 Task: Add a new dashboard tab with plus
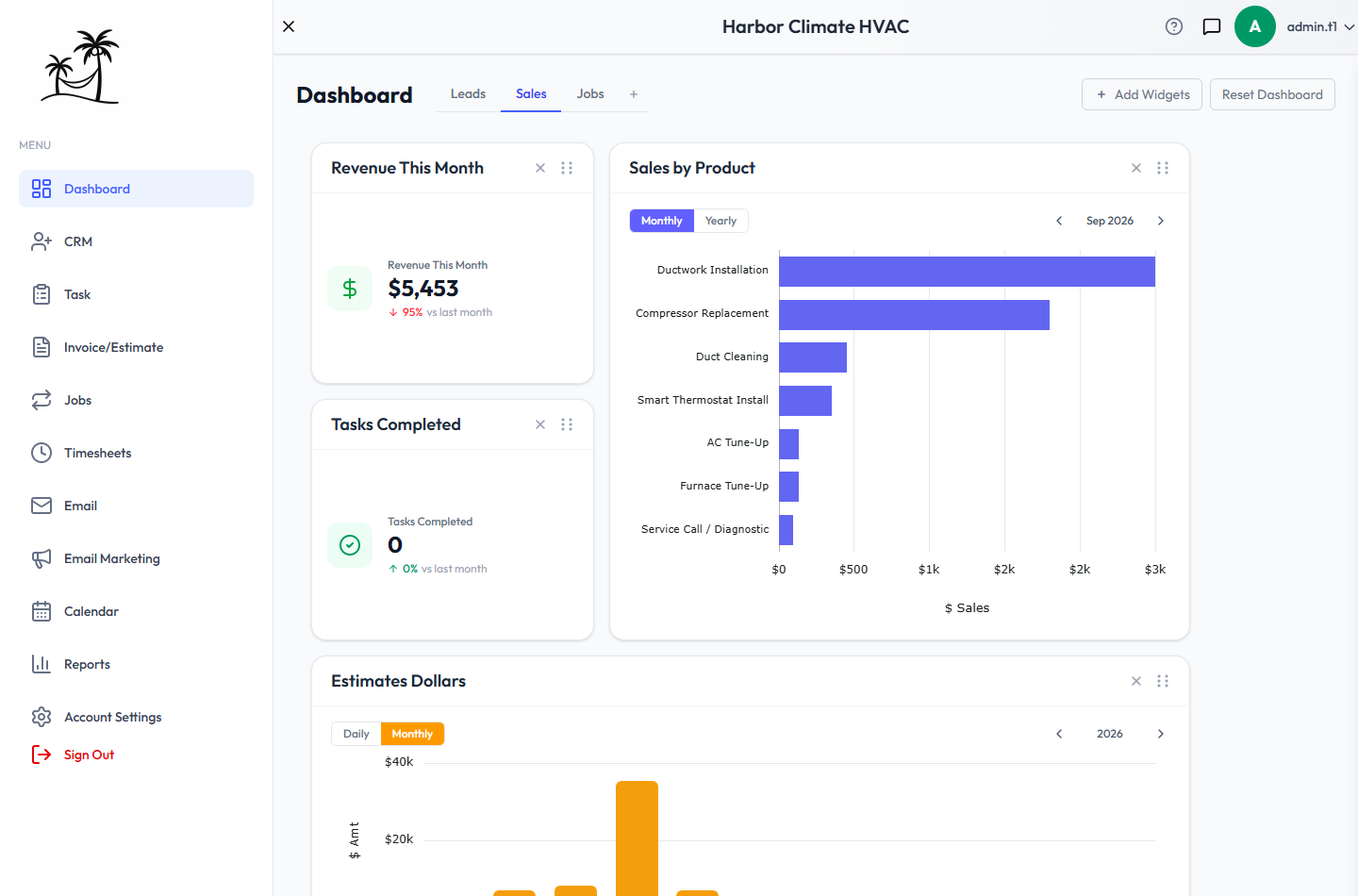pyautogui.click(x=634, y=94)
